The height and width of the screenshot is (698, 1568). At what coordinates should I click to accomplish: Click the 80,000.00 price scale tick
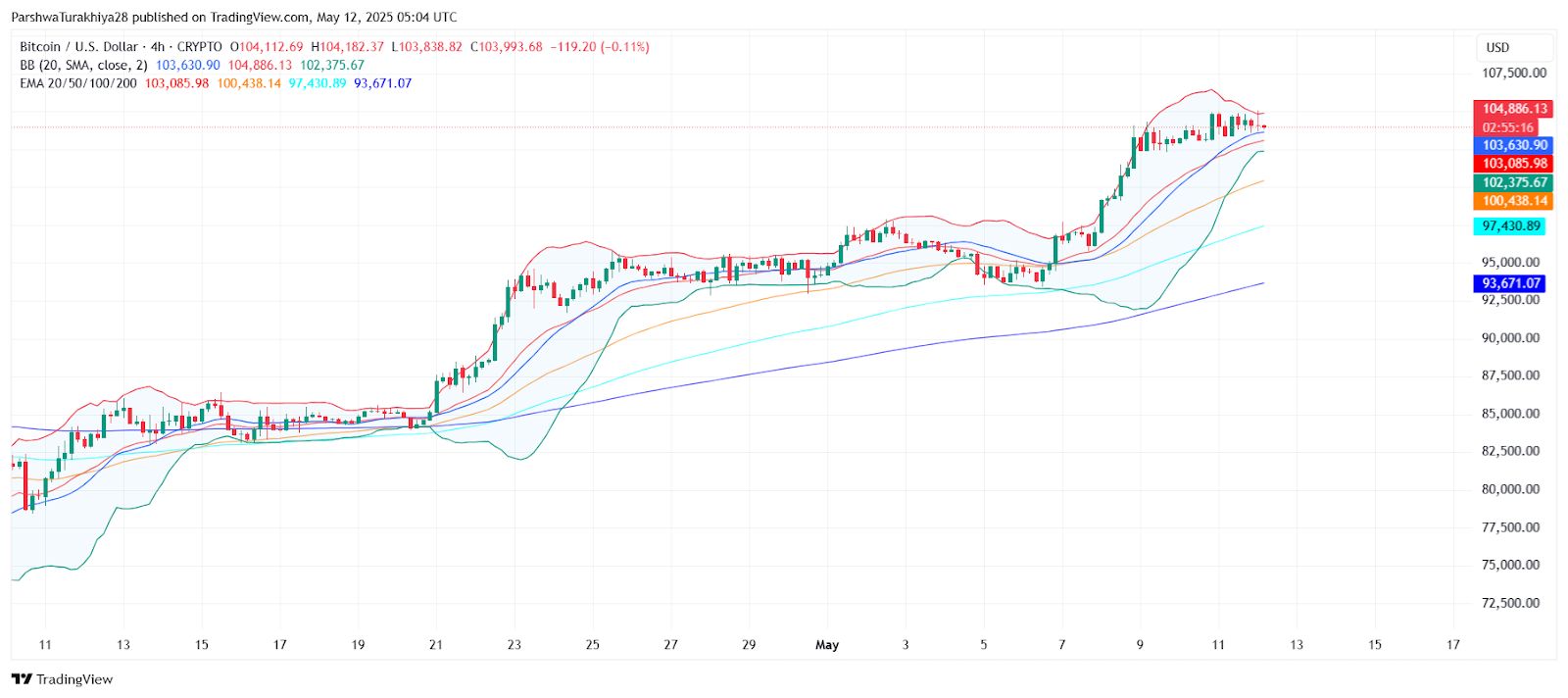click(x=1510, y=489)
